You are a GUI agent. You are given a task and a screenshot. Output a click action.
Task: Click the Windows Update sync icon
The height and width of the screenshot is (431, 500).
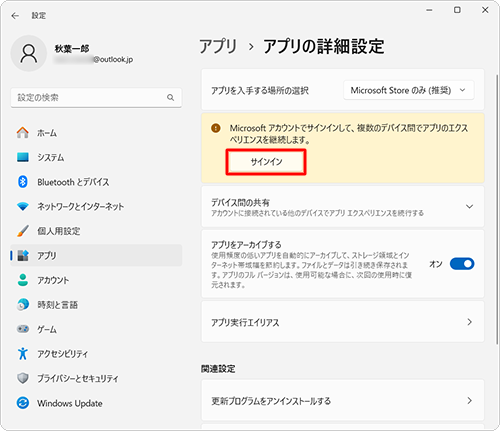(x=23, y=403)
